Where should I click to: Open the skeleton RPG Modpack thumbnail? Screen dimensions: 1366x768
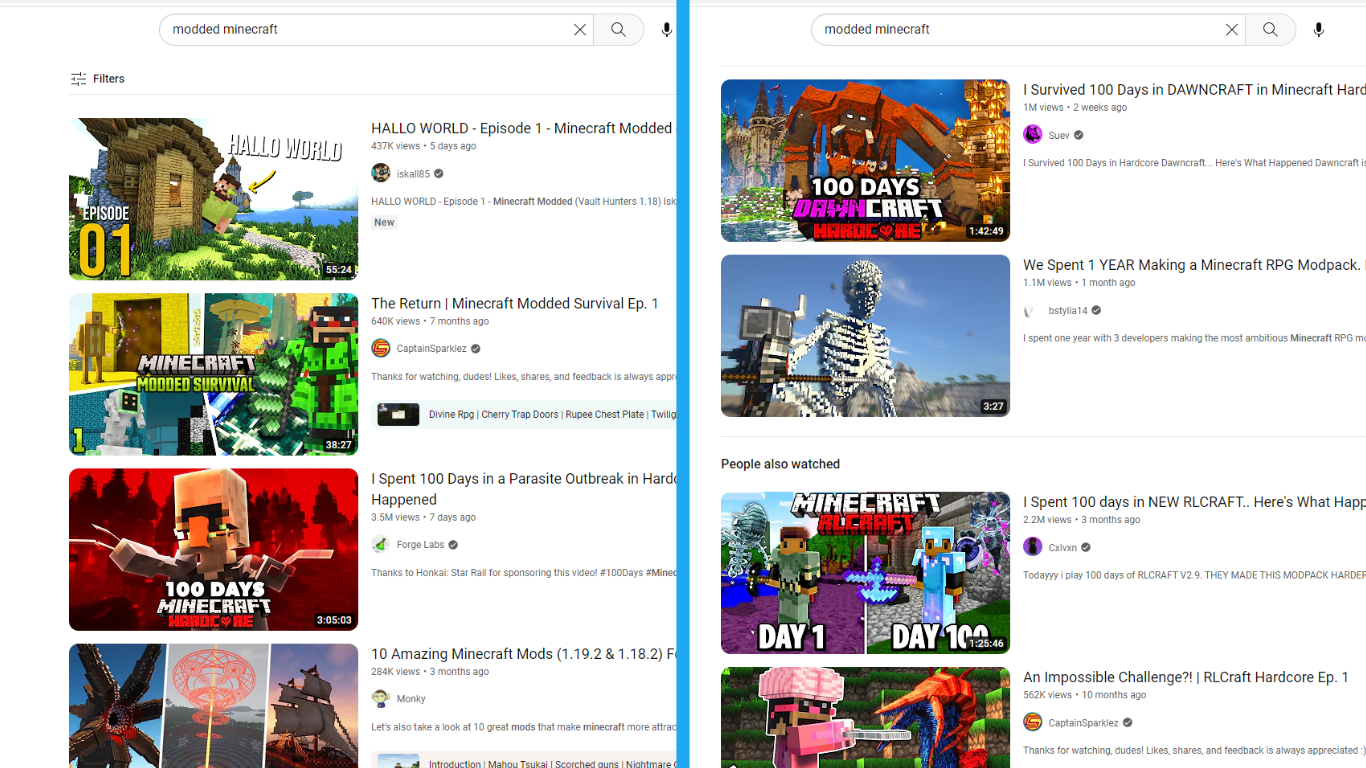coord(865,335)
